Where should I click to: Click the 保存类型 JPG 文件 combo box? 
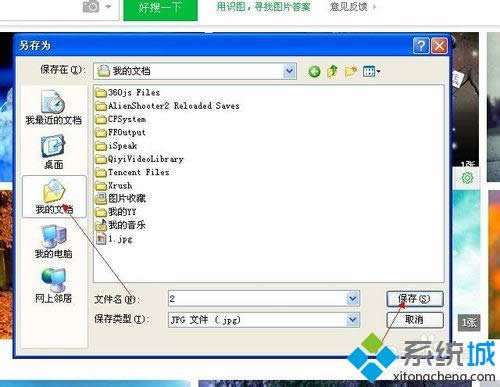[x=264, y=320]
